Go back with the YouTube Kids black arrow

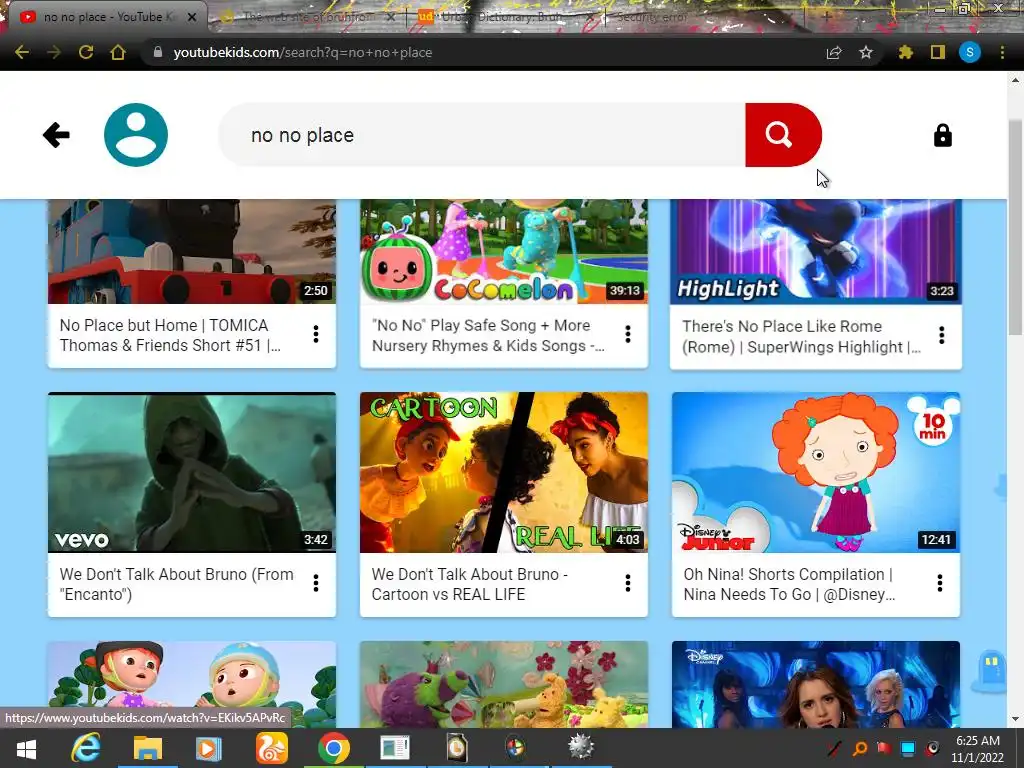56,135
